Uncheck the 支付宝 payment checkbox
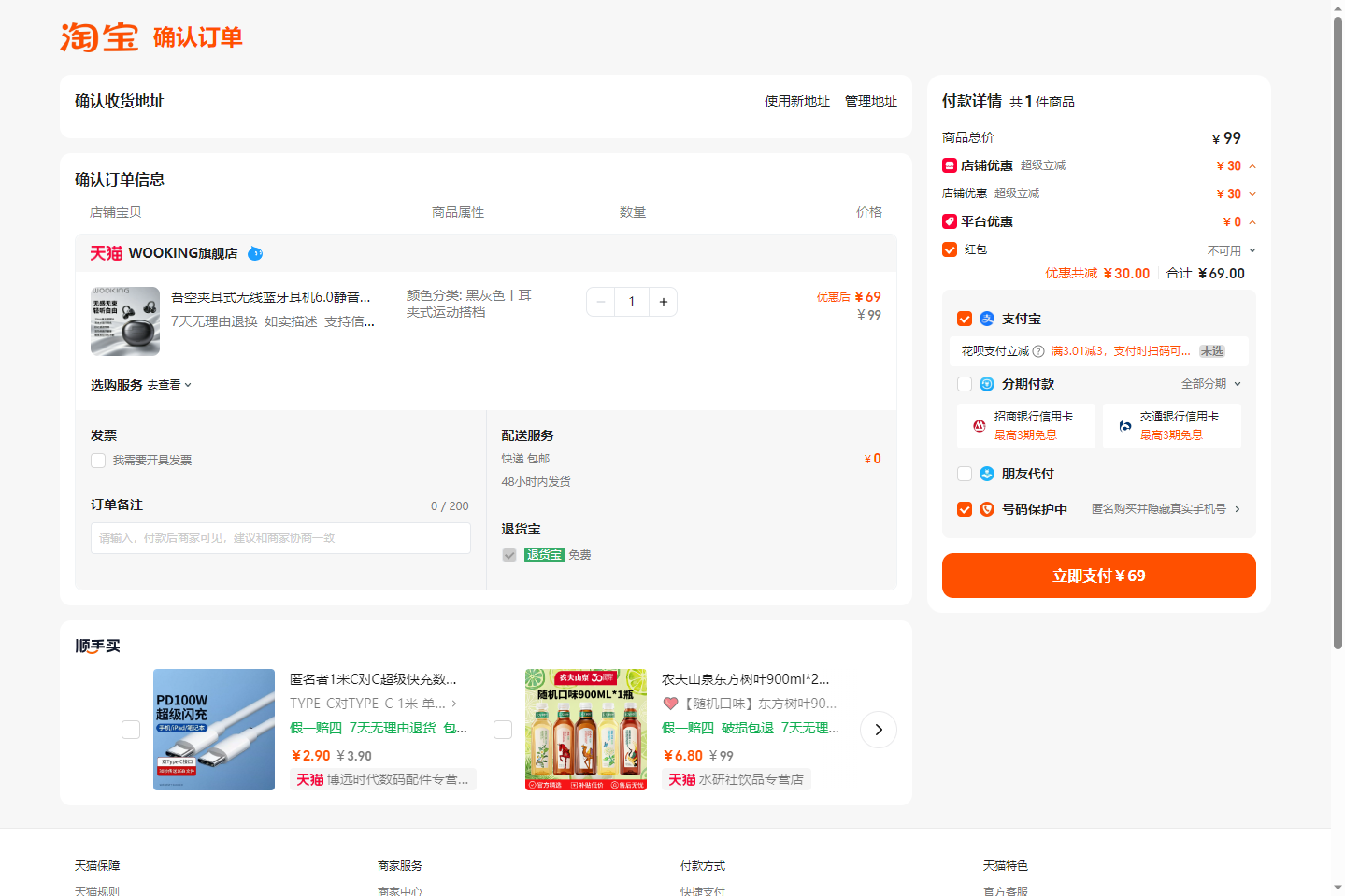This screenshot has height=896, width=1345. 965,319
